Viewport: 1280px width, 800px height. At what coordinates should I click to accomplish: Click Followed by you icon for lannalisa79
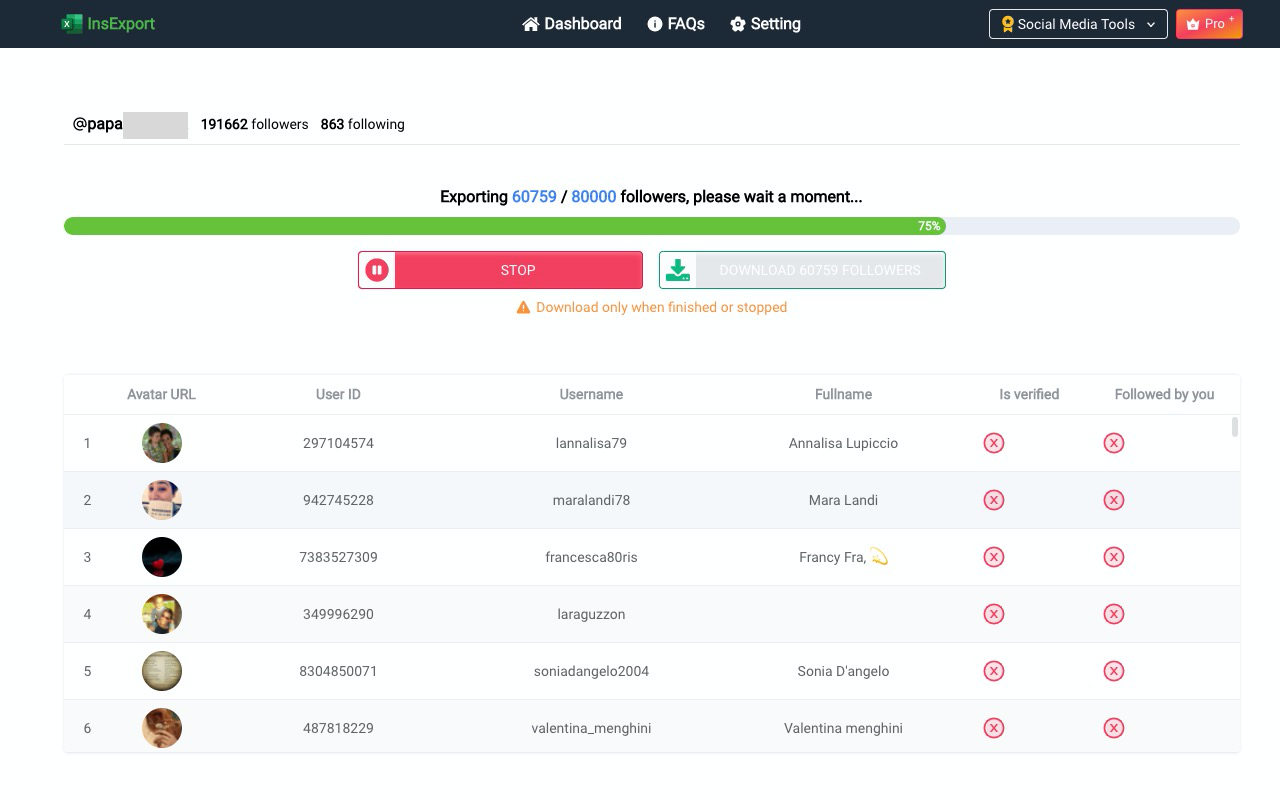[1114, 443]
